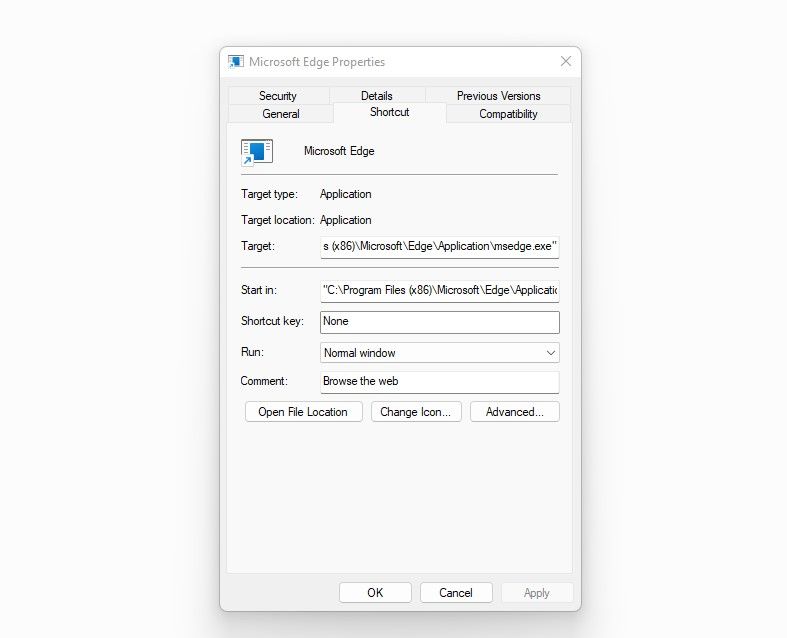787x638 pixels.
Task: Click into the Target path field
Action: 440,247
